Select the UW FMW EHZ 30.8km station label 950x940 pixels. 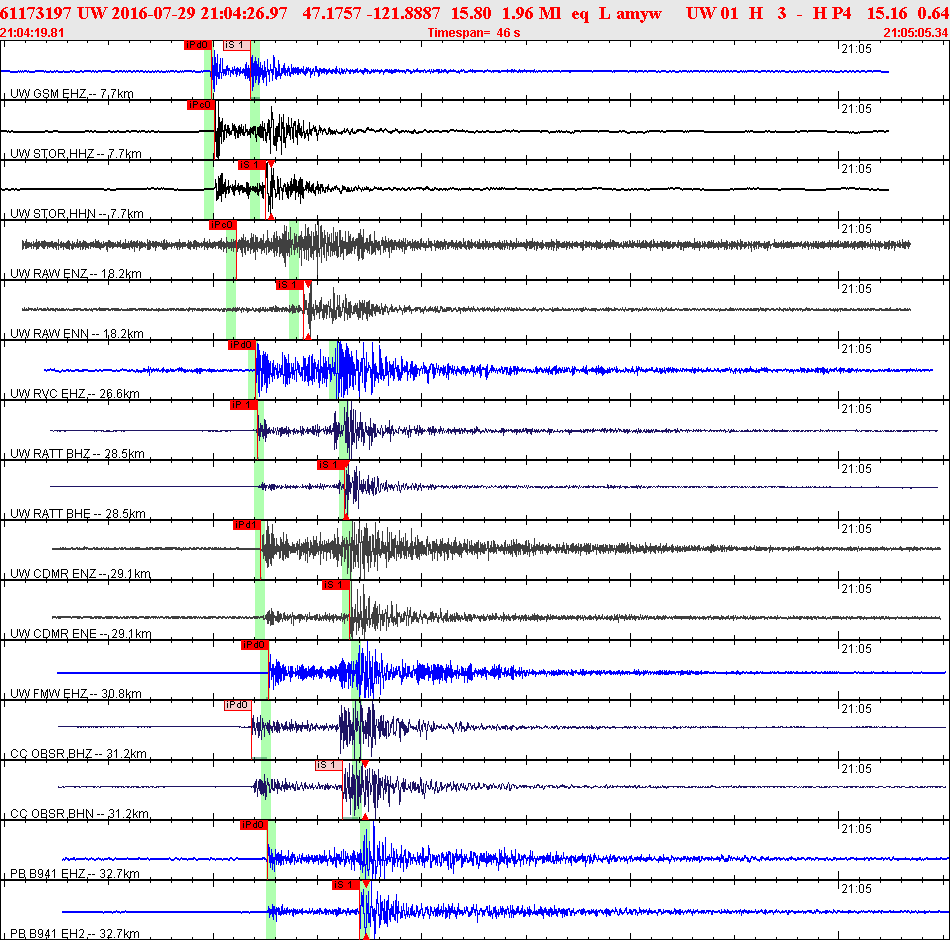click(x=76, y=694)
